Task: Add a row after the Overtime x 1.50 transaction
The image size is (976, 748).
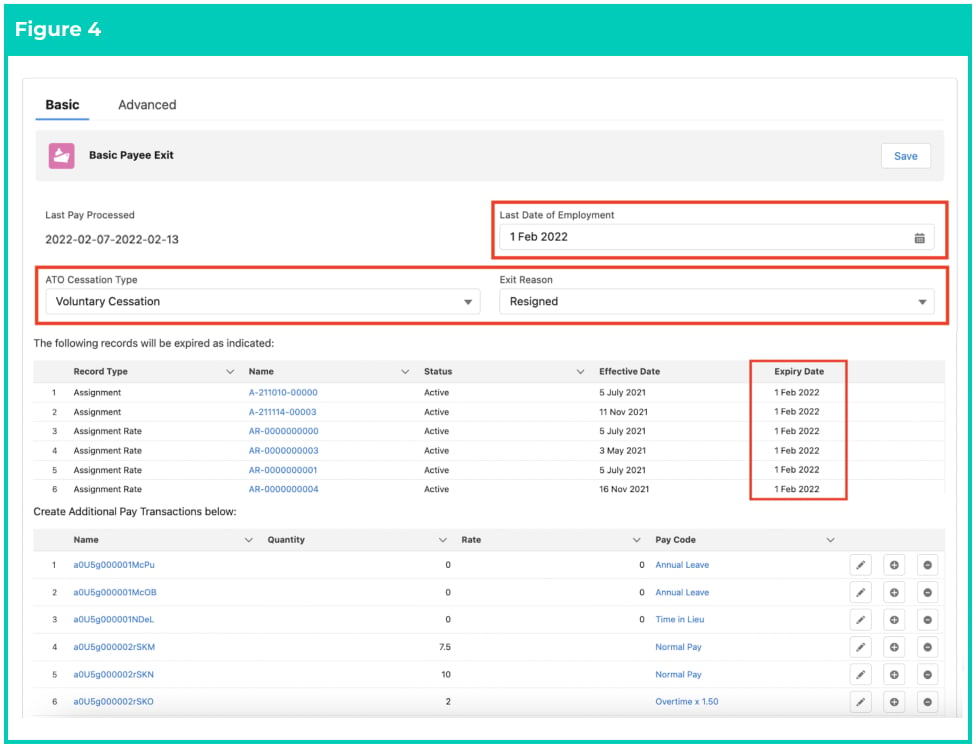Action: point(894,702)
